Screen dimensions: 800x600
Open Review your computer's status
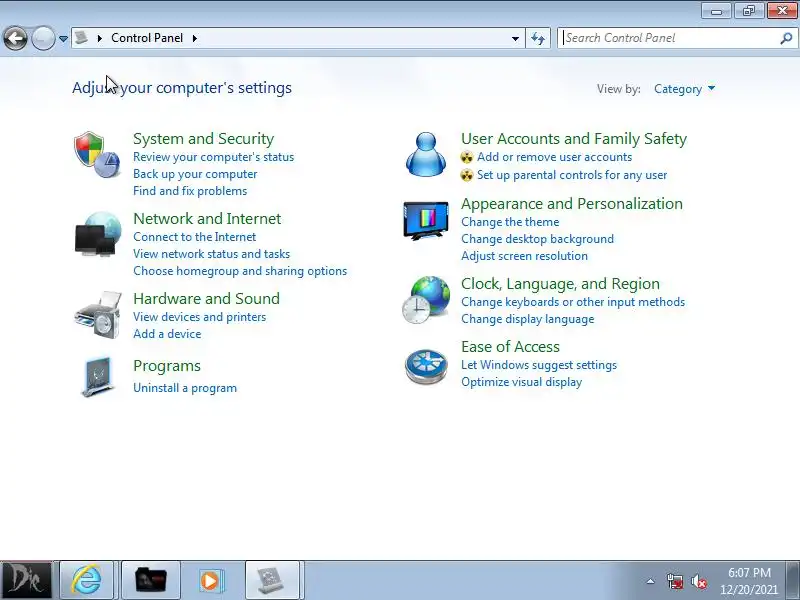click(x=213, y=157)
